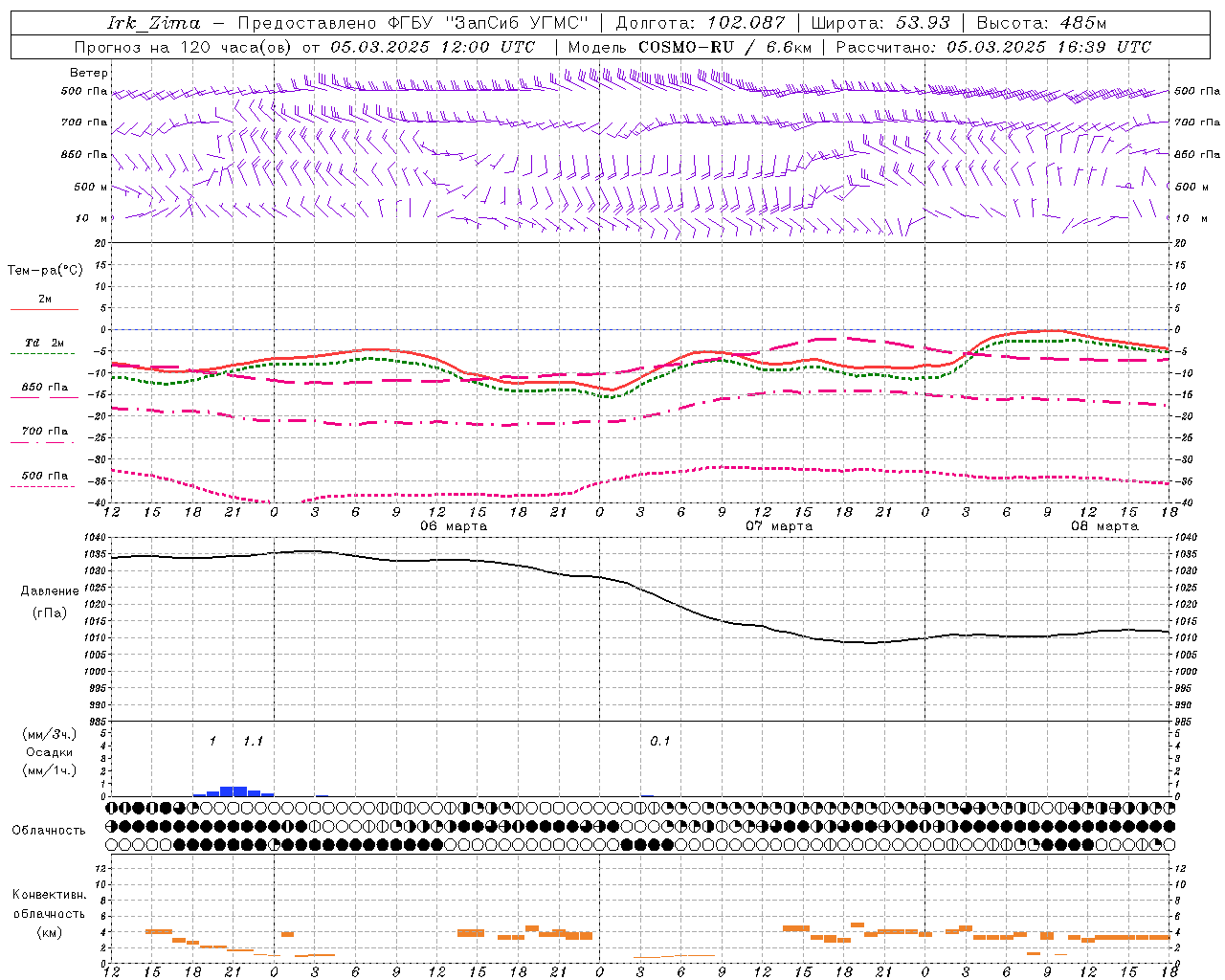Click the station name "Irk_Zima" in the header
The height and width of the screenshot is (980, 1225).
click(x=153, y=23)
